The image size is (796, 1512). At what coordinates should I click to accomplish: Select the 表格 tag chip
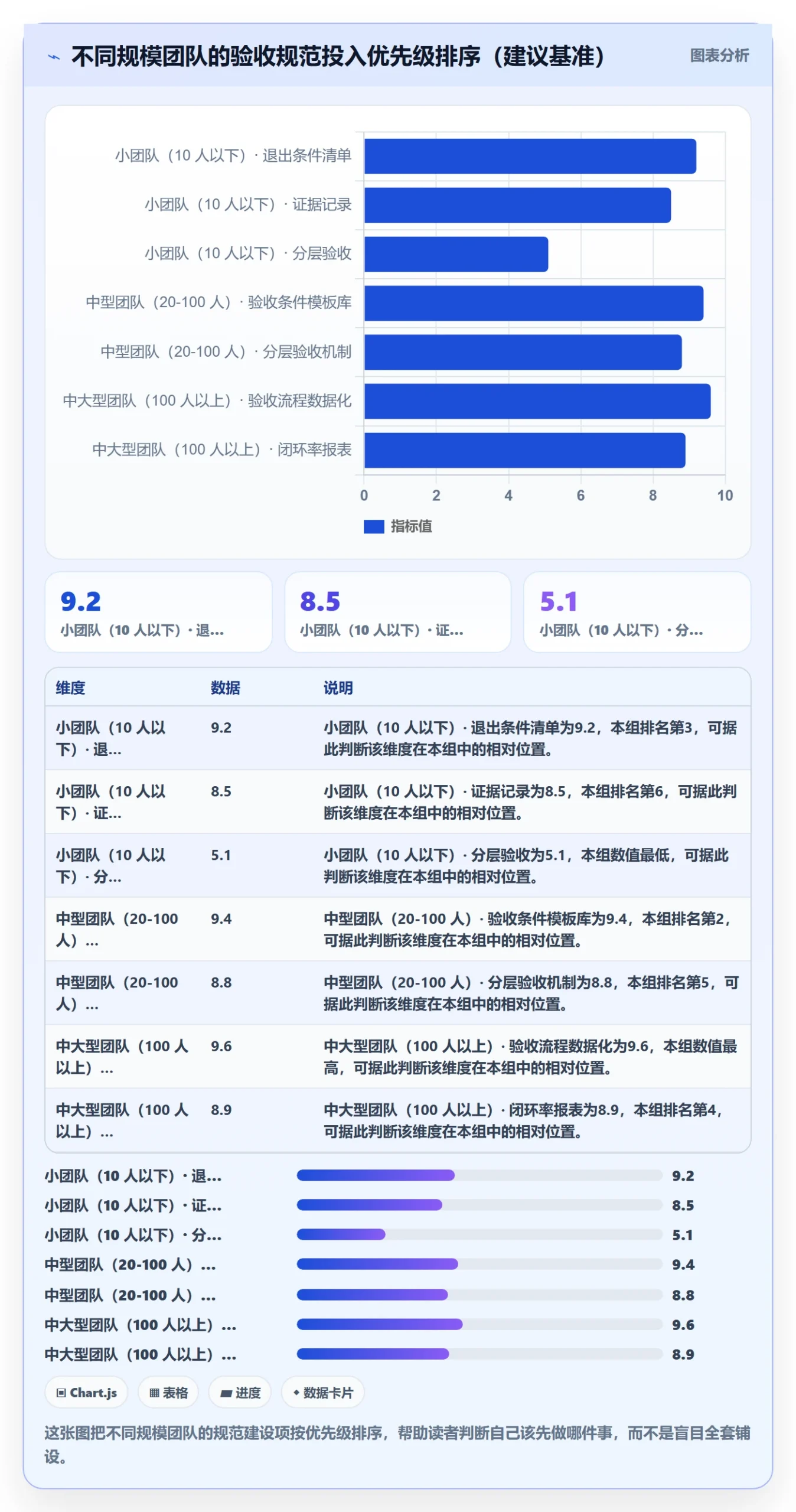tap(168, 1392)
